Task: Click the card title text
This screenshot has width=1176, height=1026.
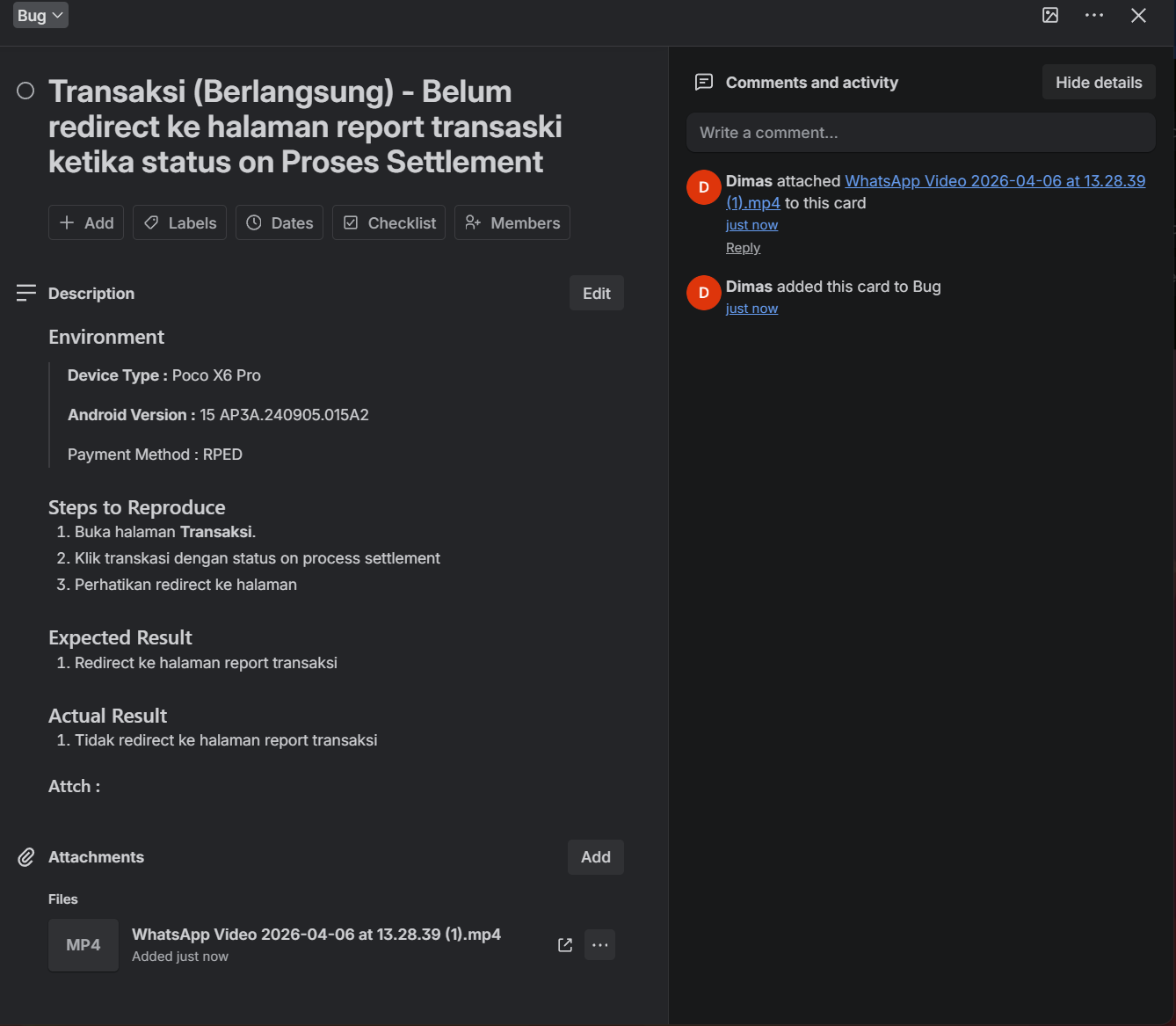Action: 305,127
